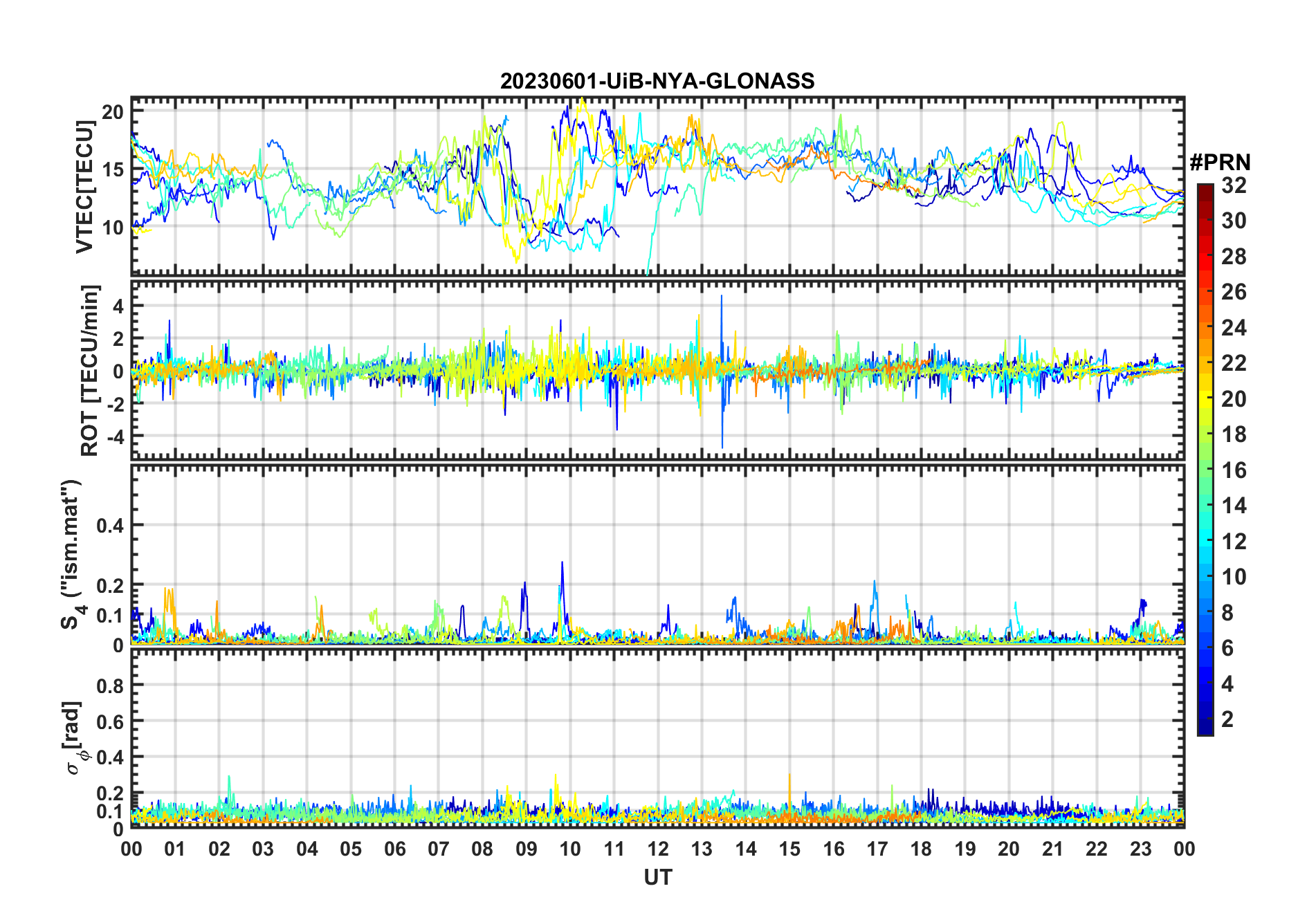Click the 20 tick on the VTEC axis
Viewport: 1316px width, 920px height.
(113, 112)
